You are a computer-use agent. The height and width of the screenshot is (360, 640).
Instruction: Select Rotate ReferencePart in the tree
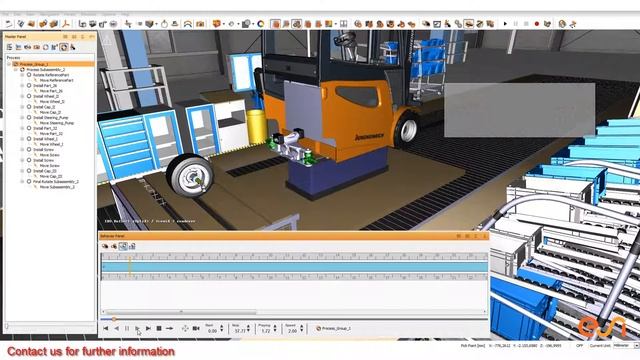[51, 75]
